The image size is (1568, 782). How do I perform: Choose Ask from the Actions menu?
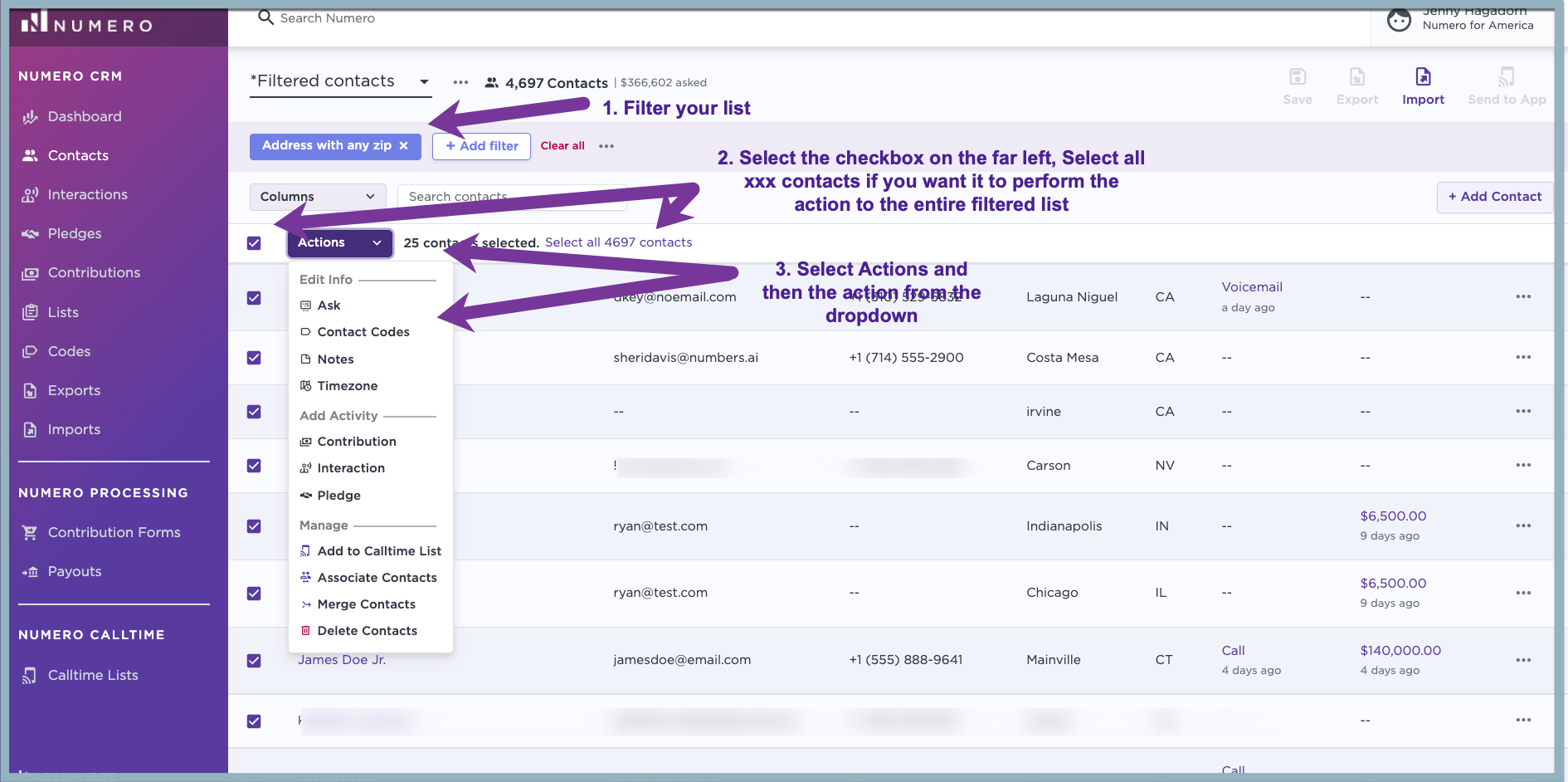[x=329, y=305]
